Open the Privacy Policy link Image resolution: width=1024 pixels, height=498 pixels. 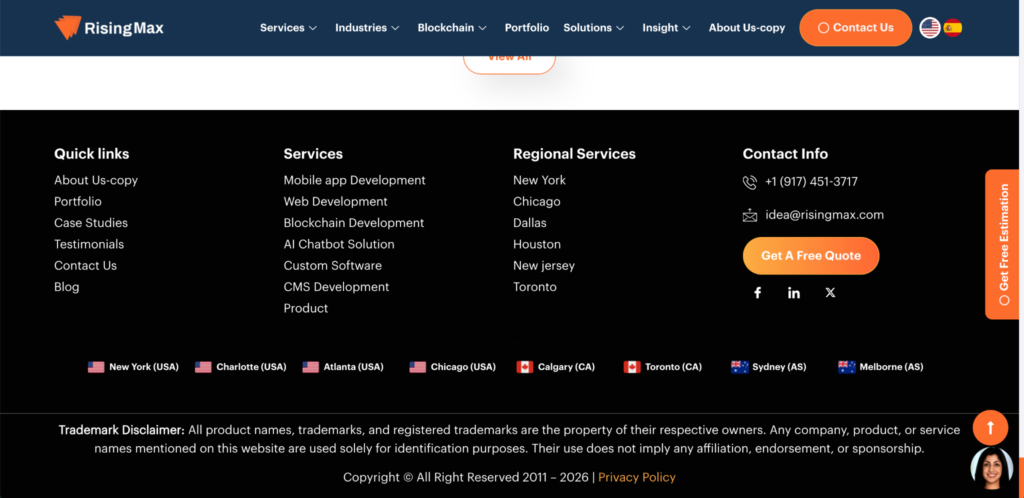[x=637, y=477]
